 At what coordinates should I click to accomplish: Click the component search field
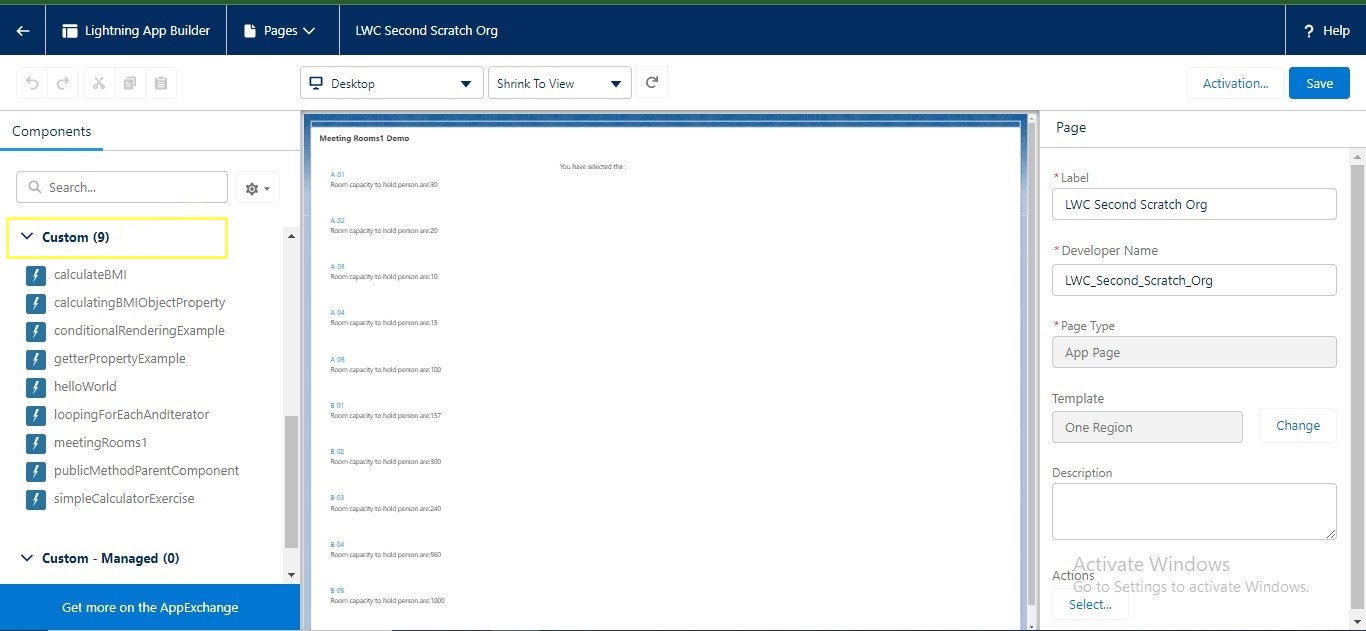pos(122,187)
